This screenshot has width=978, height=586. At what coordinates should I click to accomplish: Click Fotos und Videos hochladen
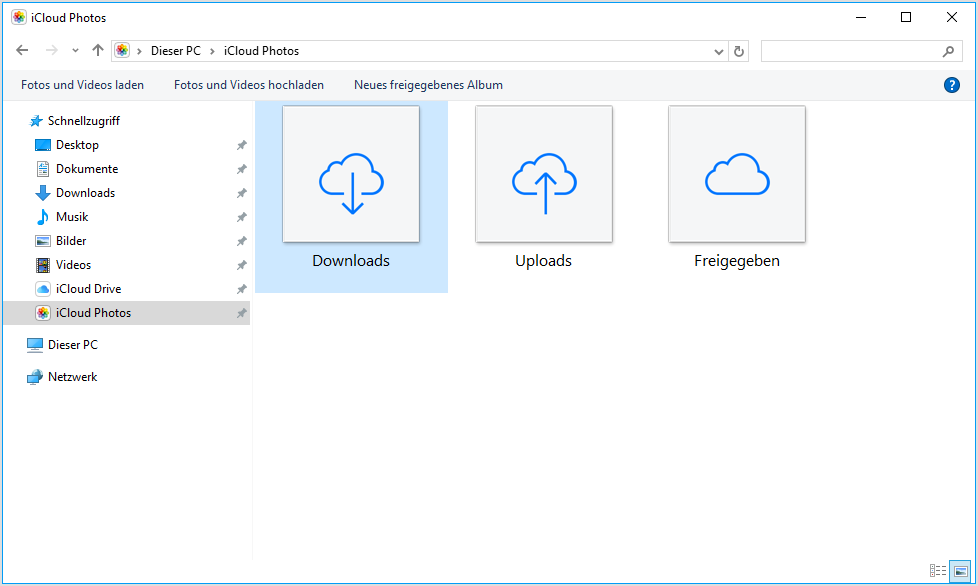(249, 84)
